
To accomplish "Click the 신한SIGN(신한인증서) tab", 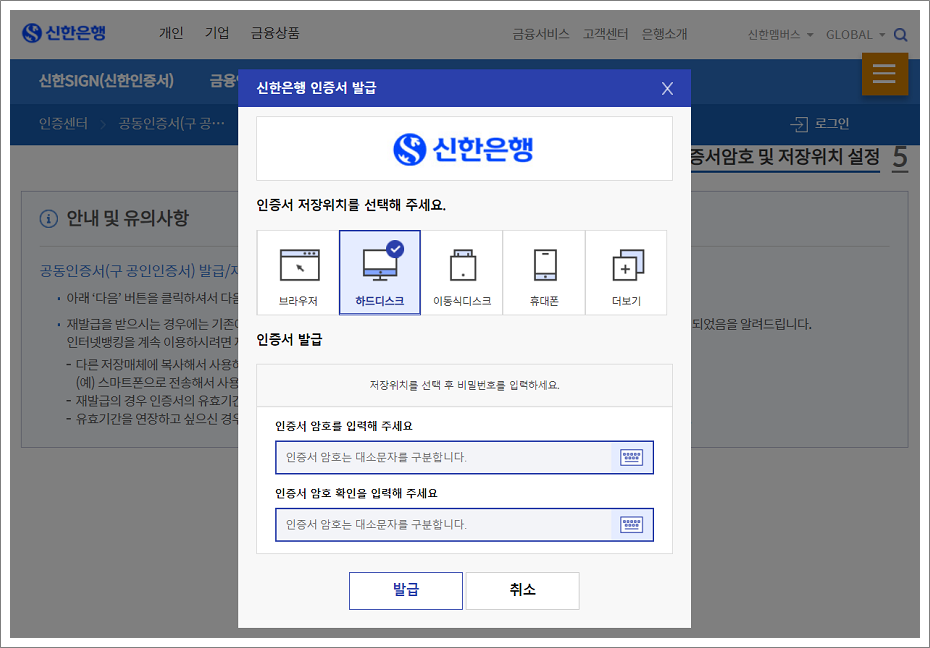I will (x=106, y=81).
